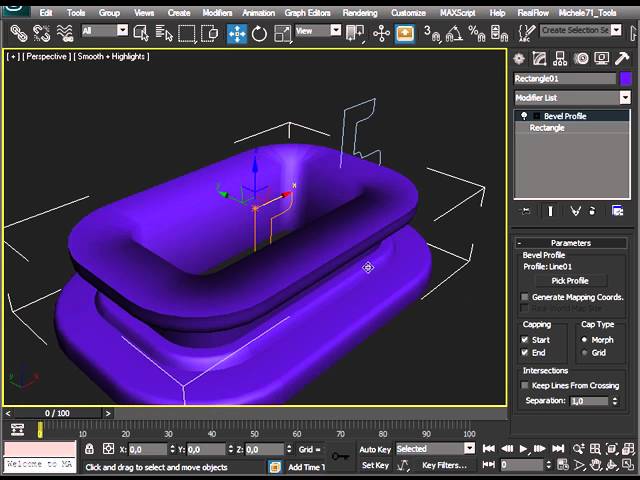Toggle the 3D Snaps icon
The image size is (640, 480).
432,33
